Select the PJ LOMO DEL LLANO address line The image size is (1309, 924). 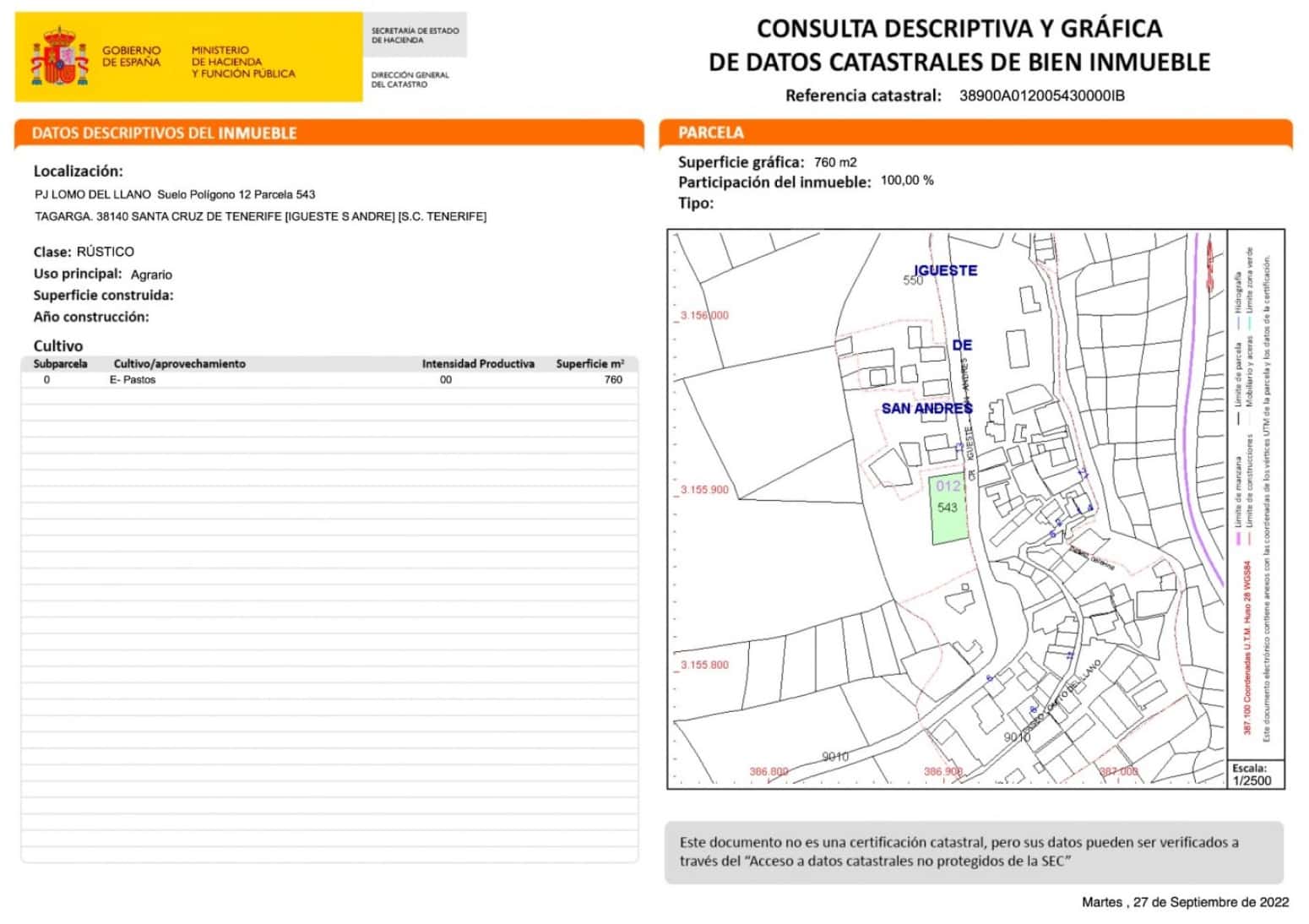175,194
